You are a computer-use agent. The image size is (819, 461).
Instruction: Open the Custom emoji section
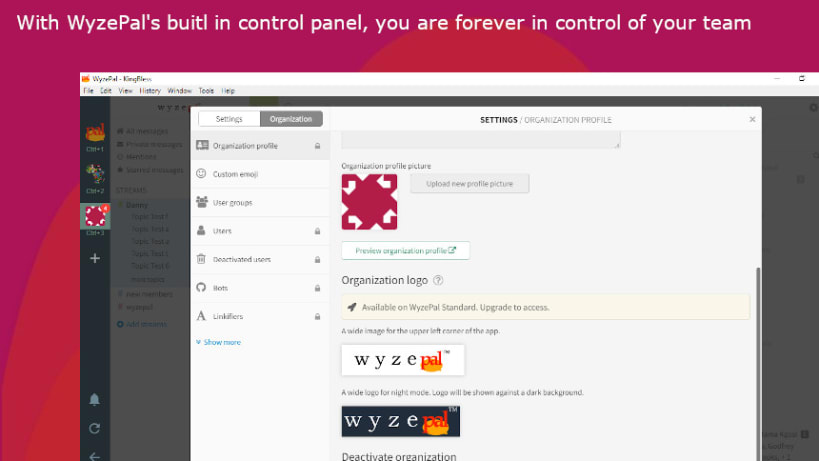[260, 174]
